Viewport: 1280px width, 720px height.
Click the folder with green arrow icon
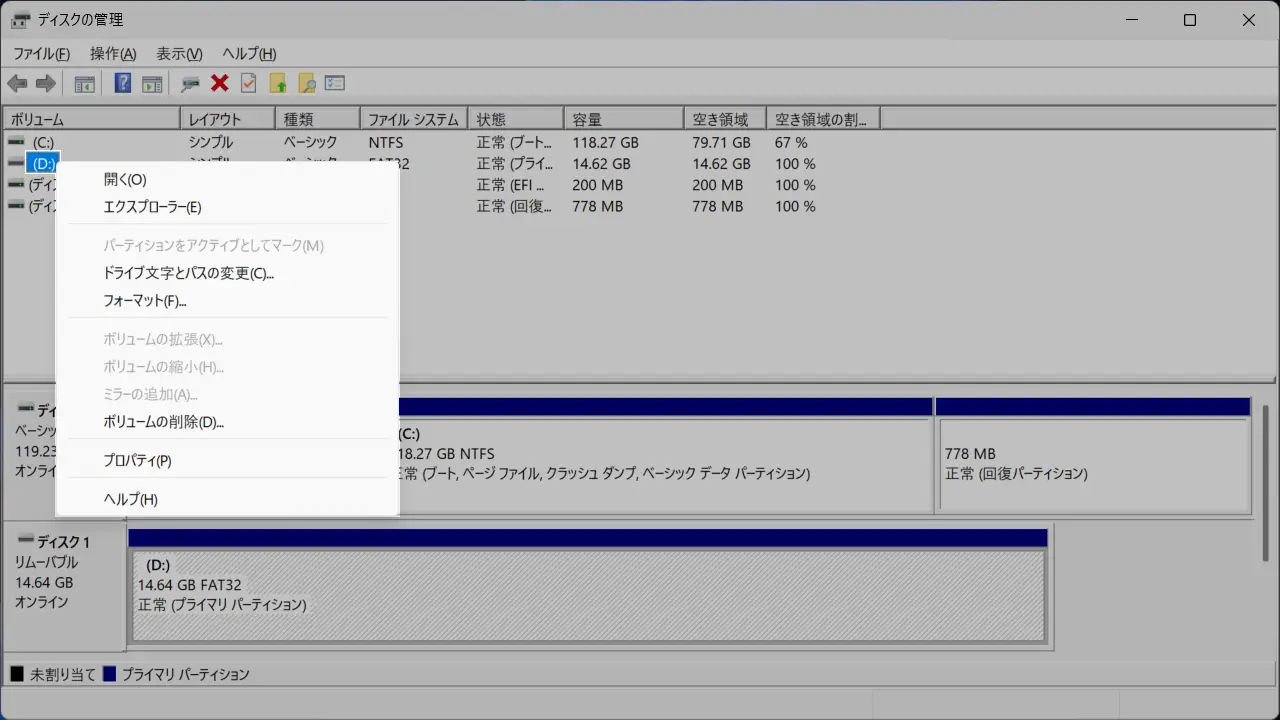[278, 84]
